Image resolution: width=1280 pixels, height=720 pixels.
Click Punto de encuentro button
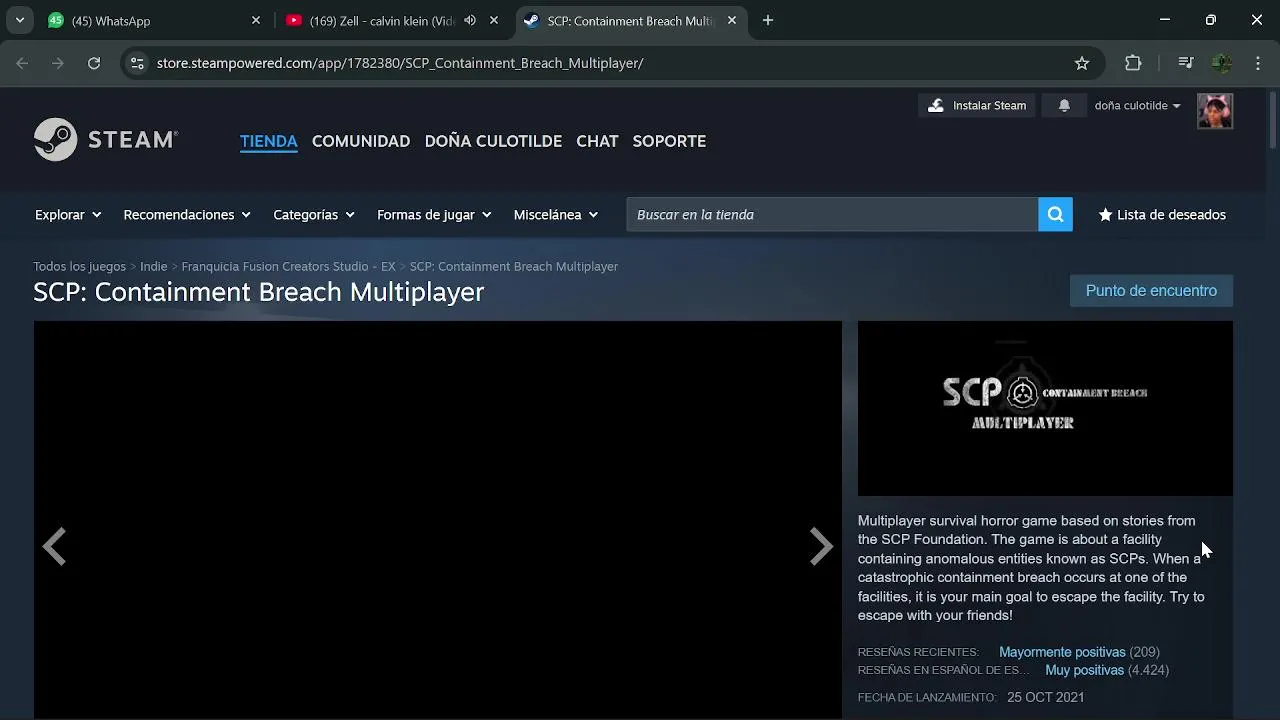(x=1151, y=290)
